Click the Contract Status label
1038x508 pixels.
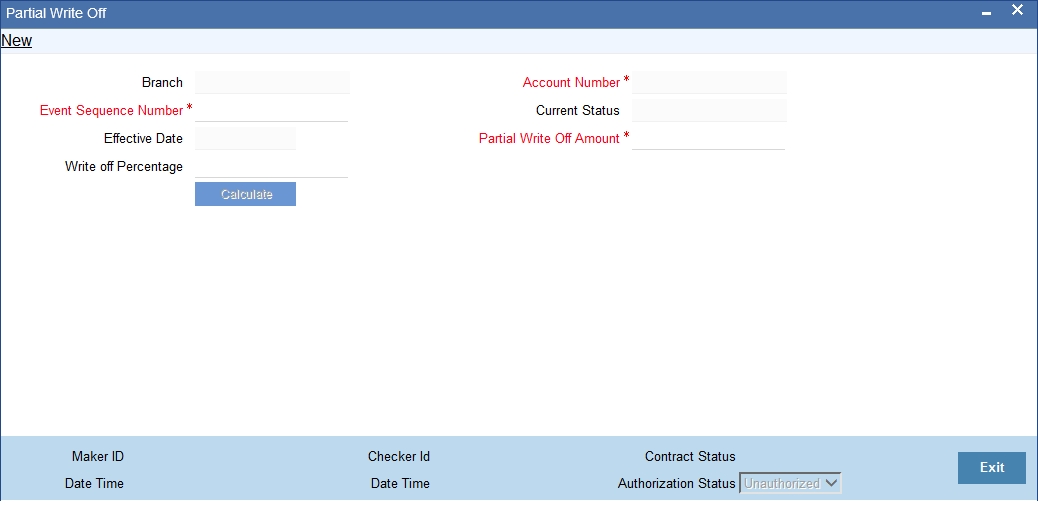[690, 456]
